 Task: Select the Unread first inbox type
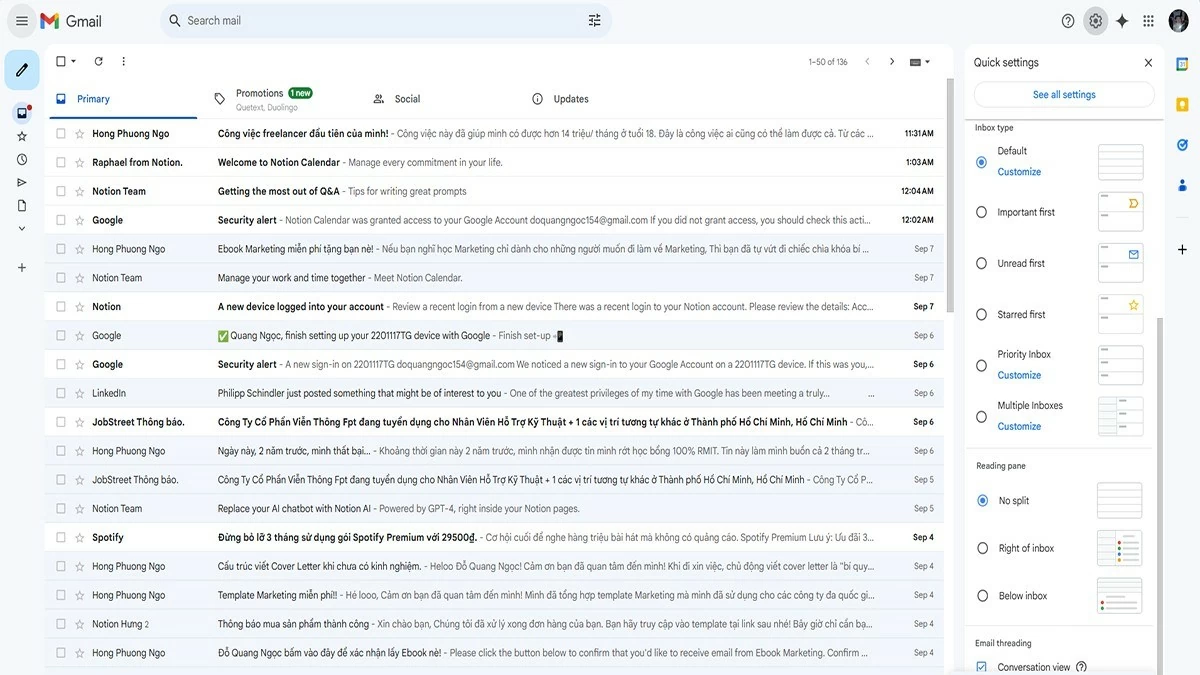point(981,263)
